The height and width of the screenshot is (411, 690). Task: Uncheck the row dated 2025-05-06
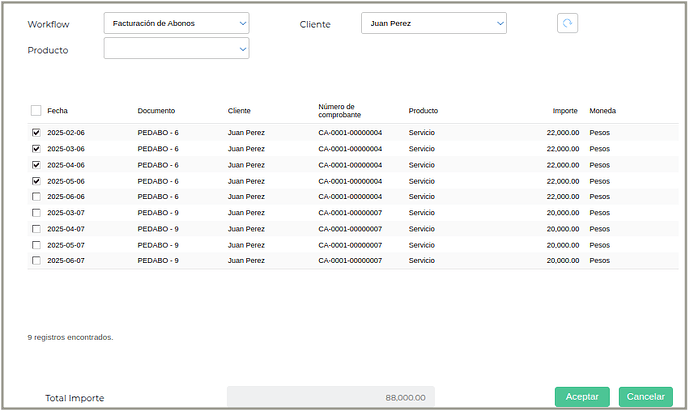click(x=36, y=181)
